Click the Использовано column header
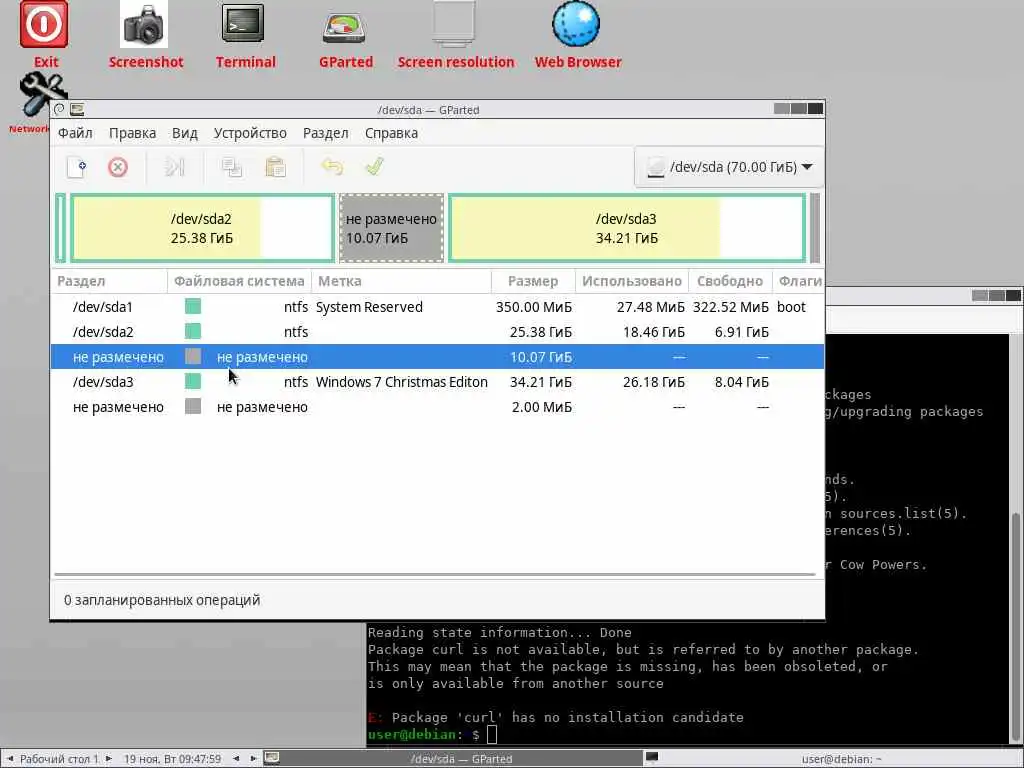The height and width of the screenshot is (768, 1024). (x=632, y=281)
